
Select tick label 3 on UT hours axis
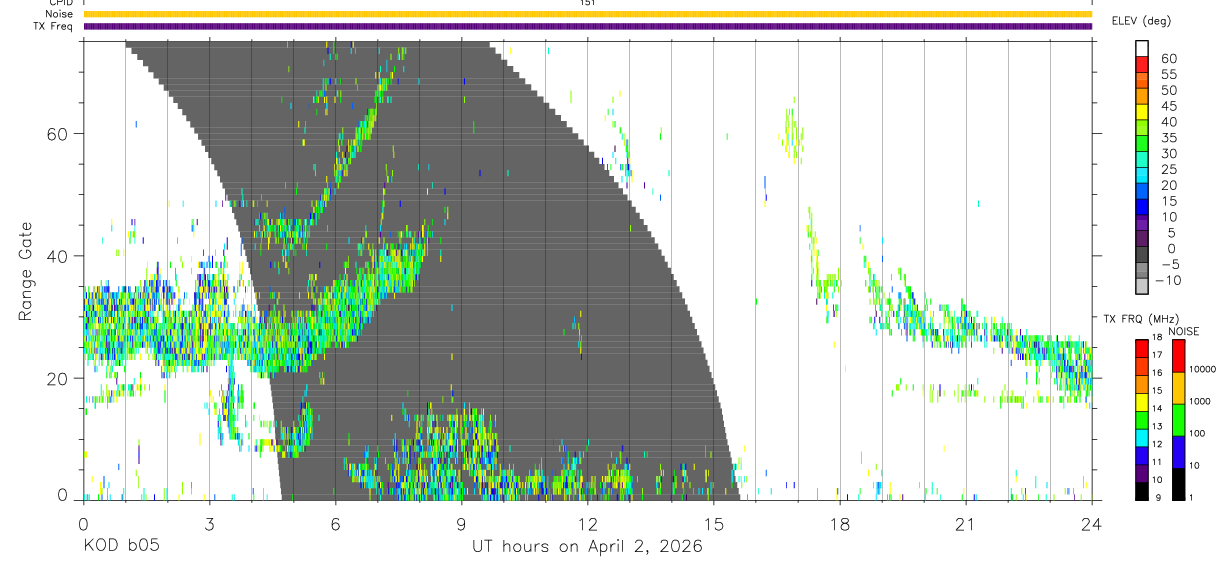pos(208,524)
